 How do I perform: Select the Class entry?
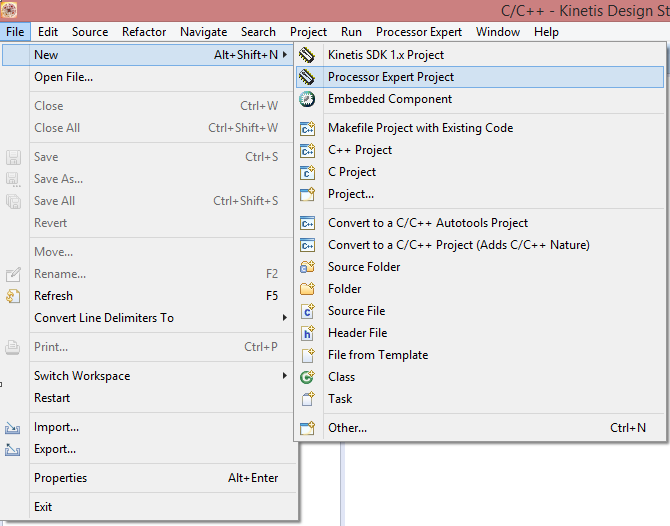click(480, 377)
